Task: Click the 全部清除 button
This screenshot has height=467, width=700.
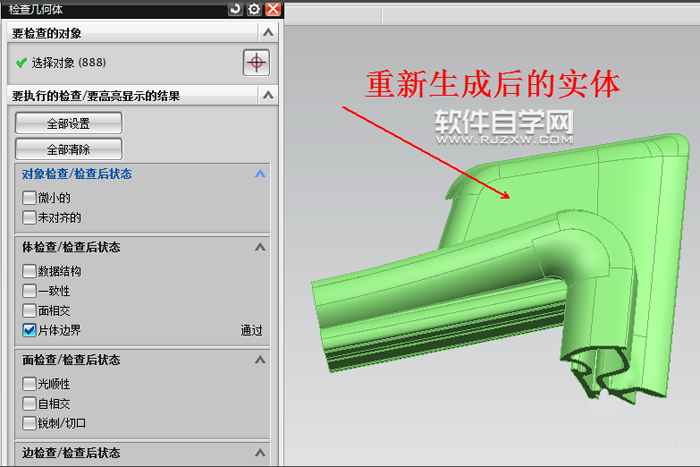Action: point(68,149)
